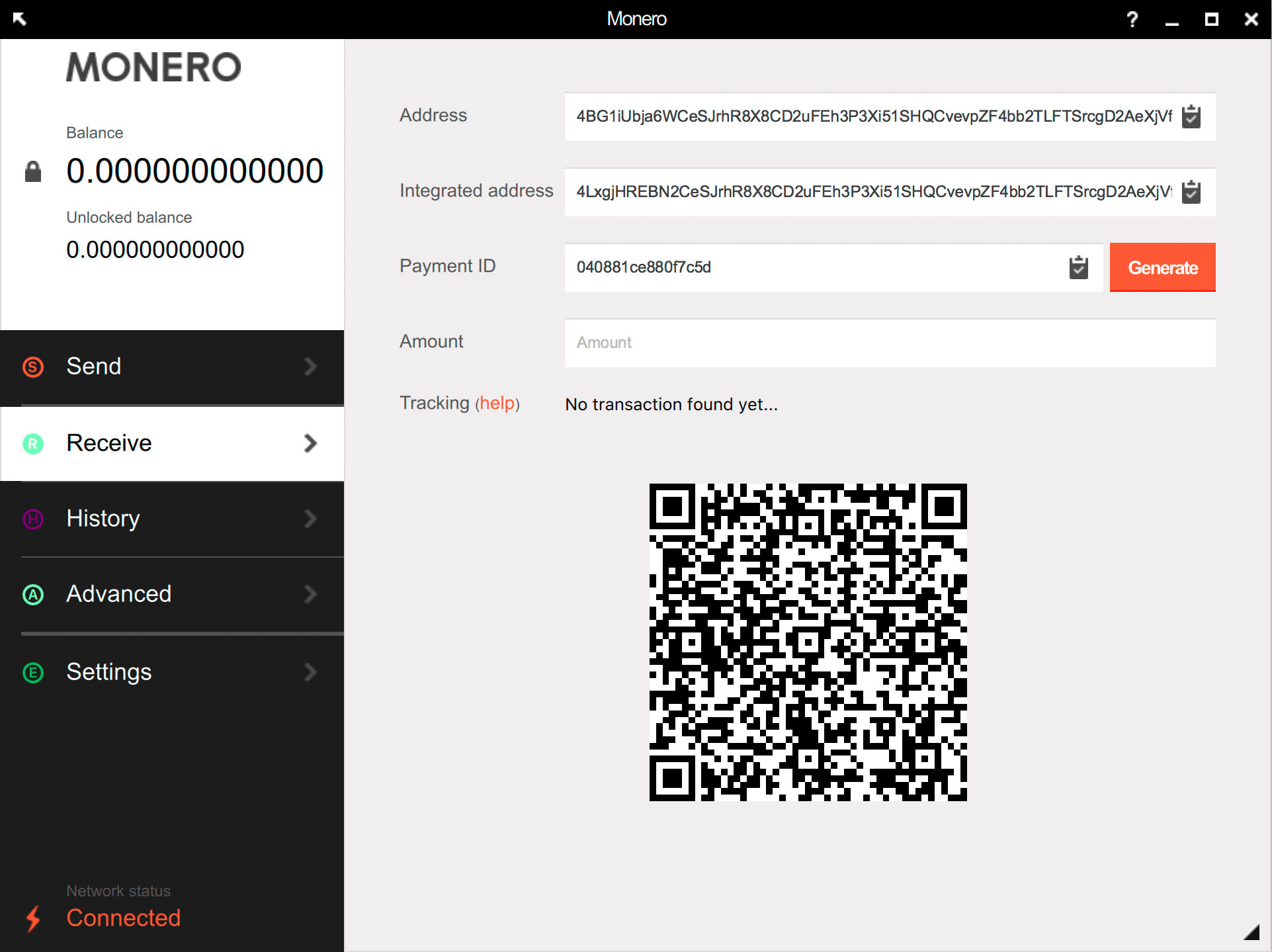Click the Advanced navigation icon

[35, 594]
